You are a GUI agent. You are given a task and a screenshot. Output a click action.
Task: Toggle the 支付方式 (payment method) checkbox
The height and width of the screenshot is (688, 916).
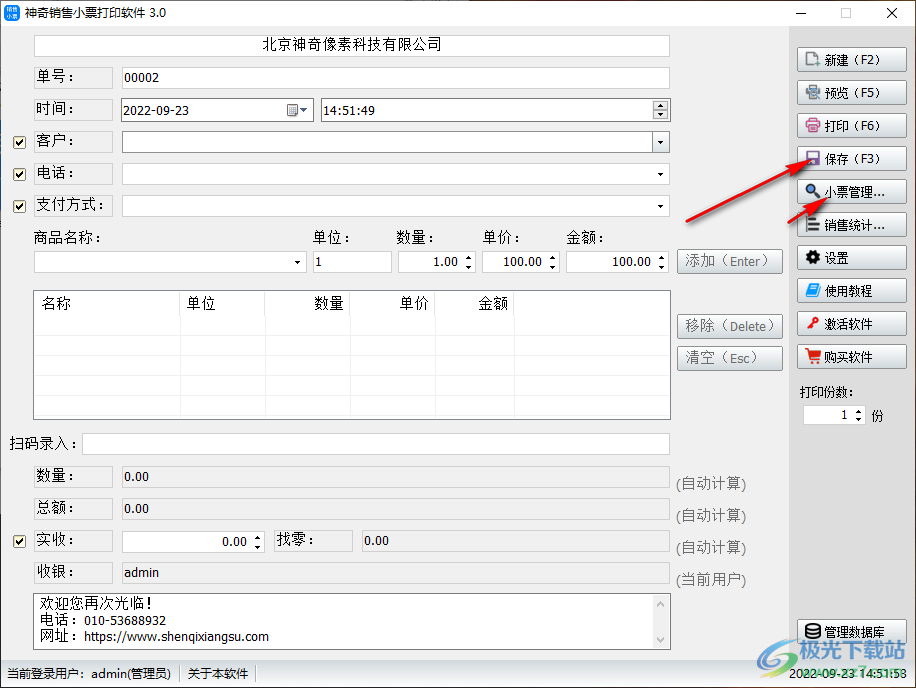[x=19, y=206]
